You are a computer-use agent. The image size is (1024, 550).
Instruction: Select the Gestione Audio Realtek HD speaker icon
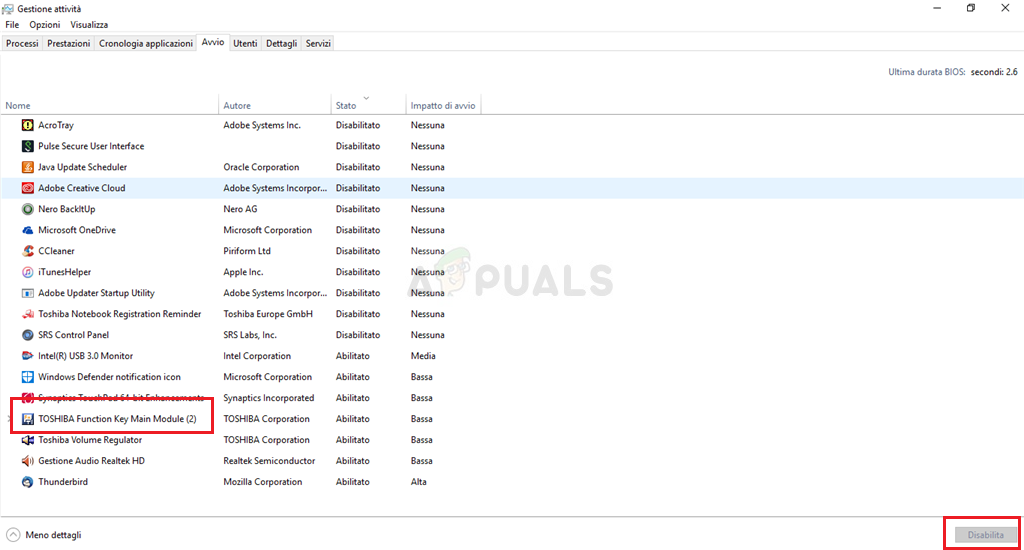pyautogui.click(x=27, y=461)
